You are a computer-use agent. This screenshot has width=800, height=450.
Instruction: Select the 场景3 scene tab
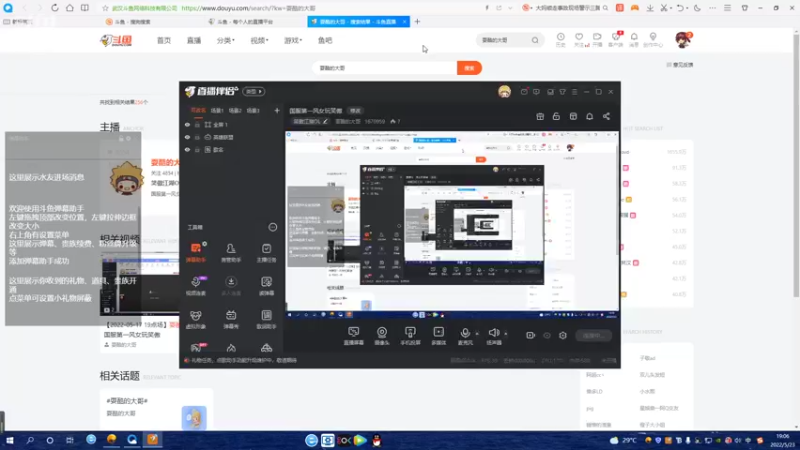253,111
